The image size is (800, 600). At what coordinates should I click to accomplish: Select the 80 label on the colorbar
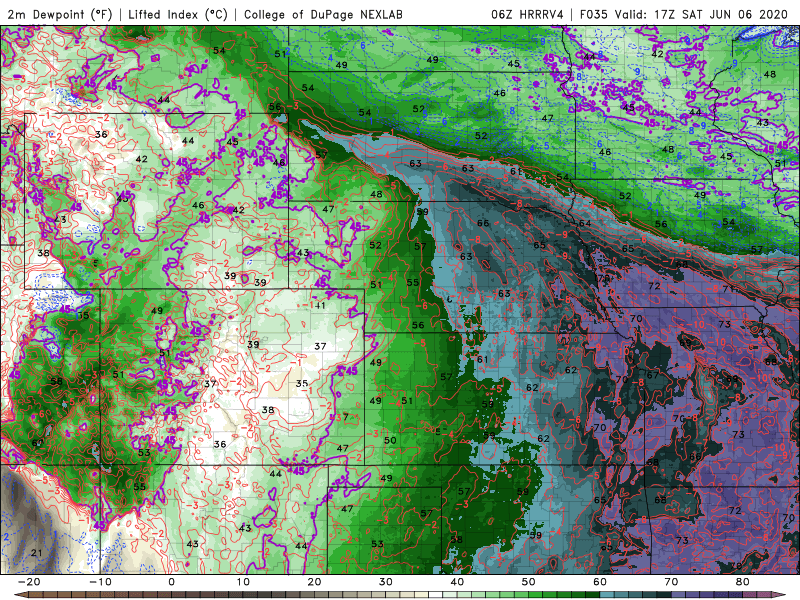tap(743, 582)
